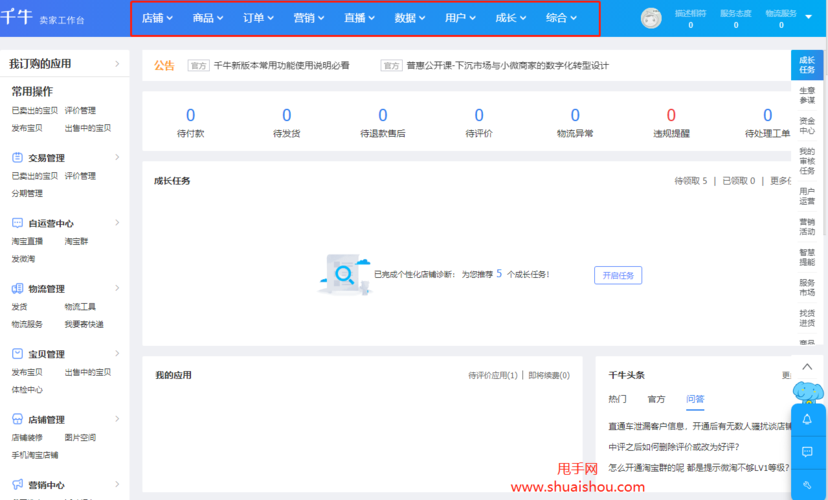This screenshot has height=500, width=828.
Task: Expand 我订购的应用 chevron
Action: click(117, 64)
